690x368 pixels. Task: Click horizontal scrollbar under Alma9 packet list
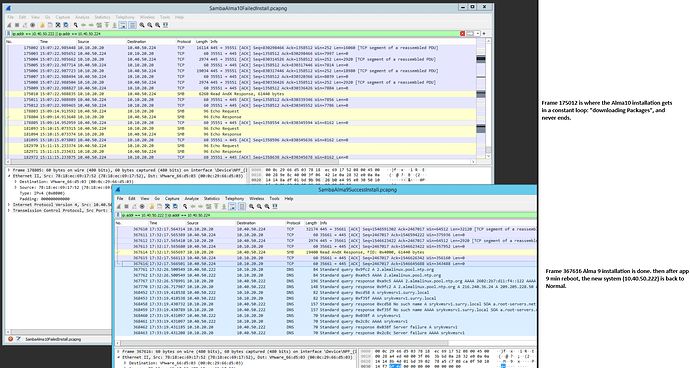[x=326, y=343]
